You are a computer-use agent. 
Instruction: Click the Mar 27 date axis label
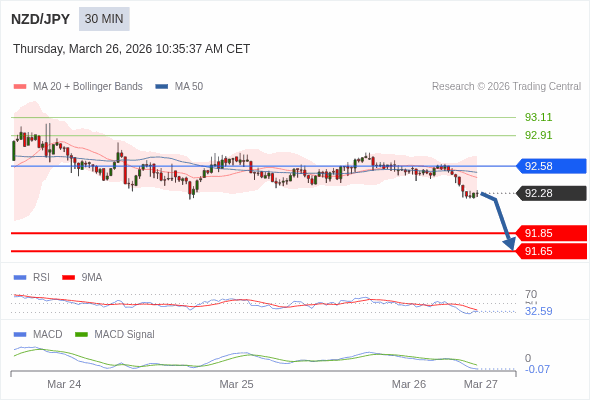coord(481,384)
